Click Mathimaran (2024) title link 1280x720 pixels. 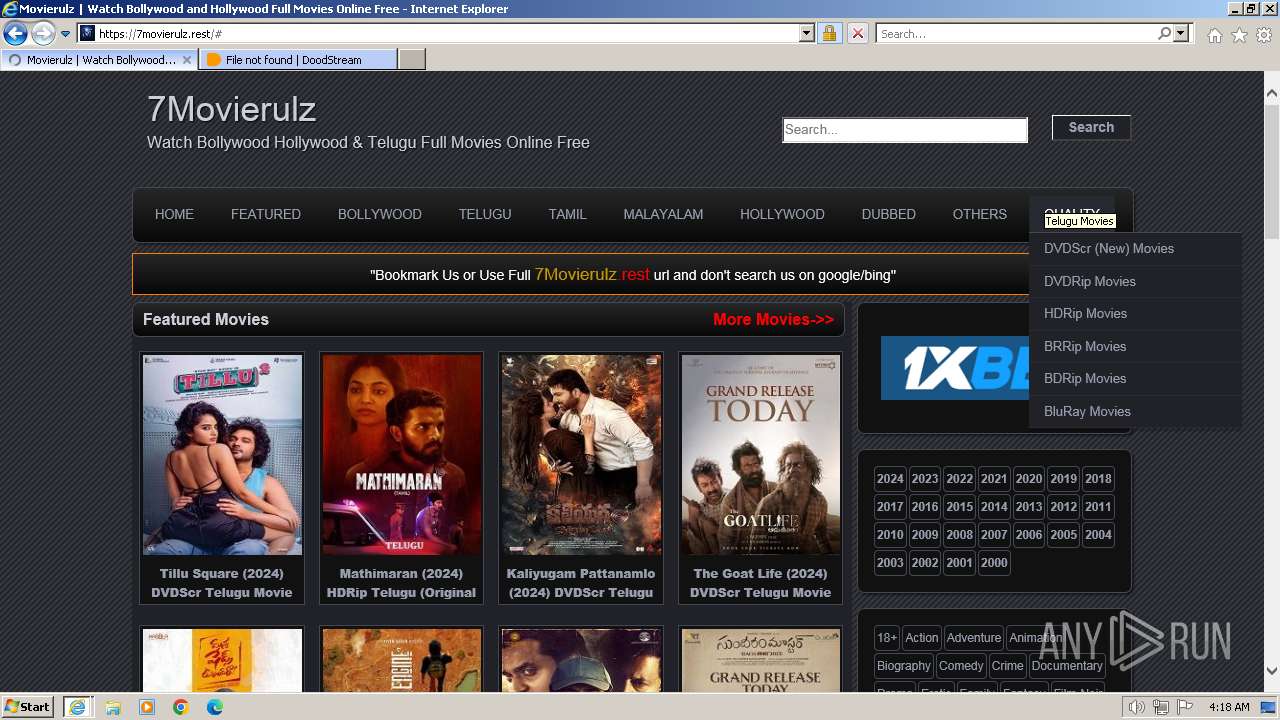pyautogui.click(x=401, y=583)
